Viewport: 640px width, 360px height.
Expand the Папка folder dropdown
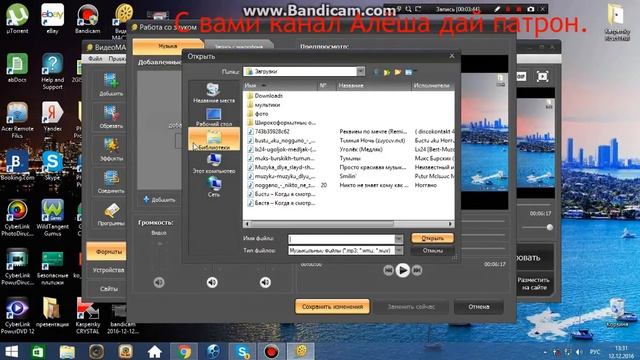click(360, 71)
